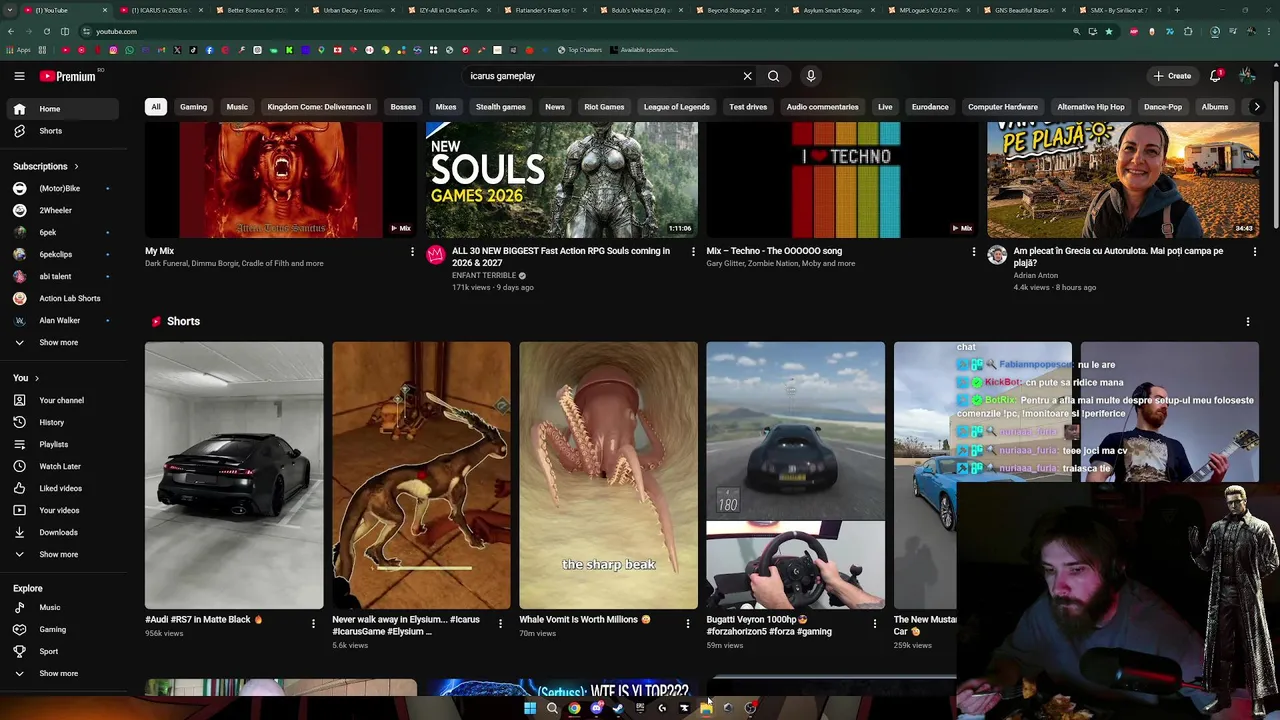The height and width of the screenshot is (720, 1280).
Task: Open options for Bugatti Veyron short
Action: click(x=875, y=624)
